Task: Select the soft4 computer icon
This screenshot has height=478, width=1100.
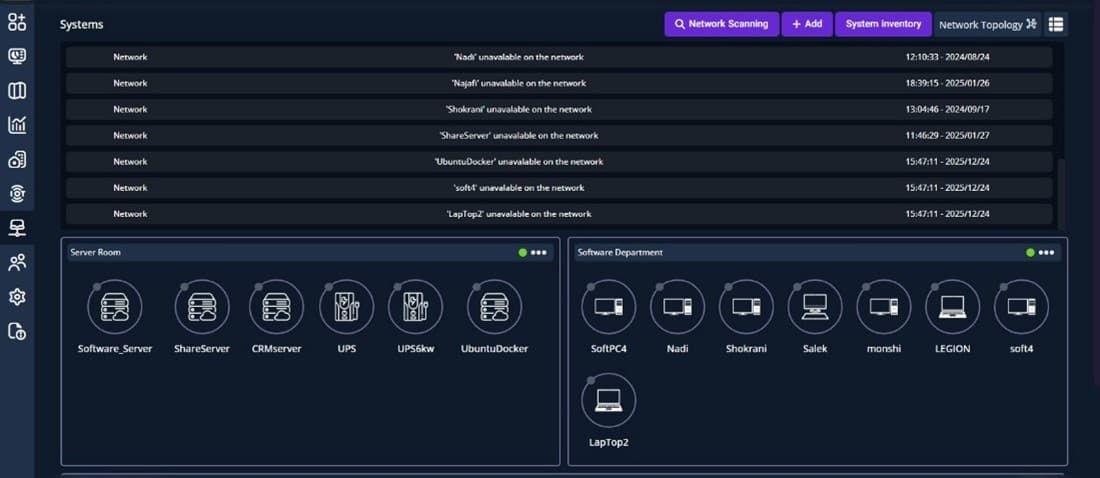Action: click(1021, 307)
